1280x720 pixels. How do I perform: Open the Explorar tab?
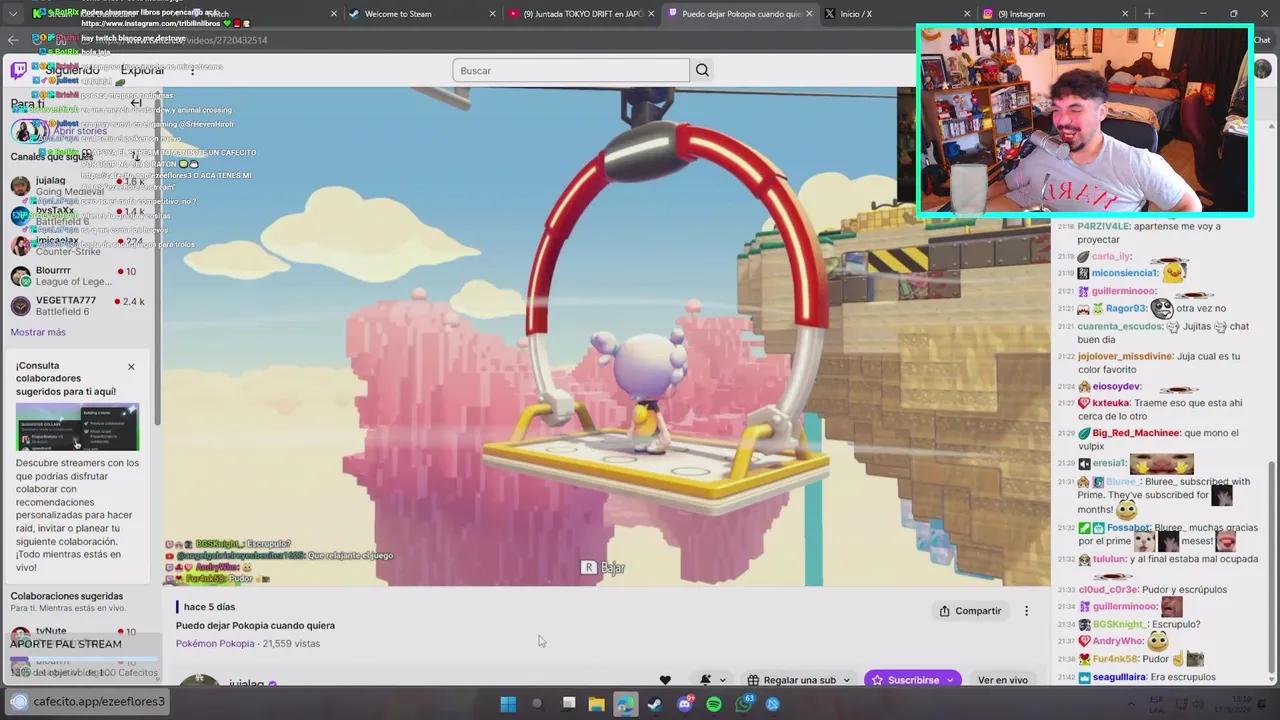pyautogui.click(x=142, y=70)
